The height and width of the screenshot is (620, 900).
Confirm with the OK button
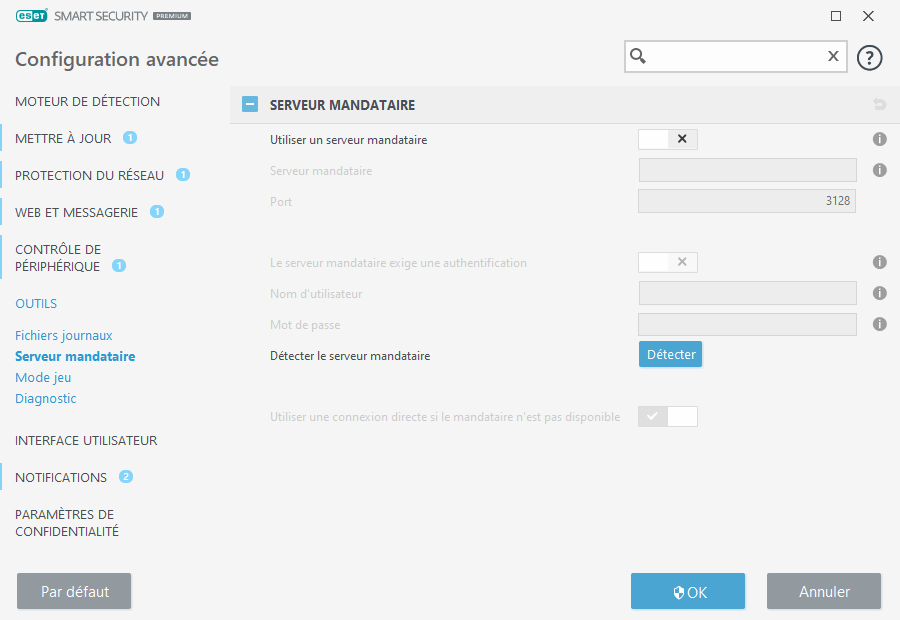tap(688, 591)
